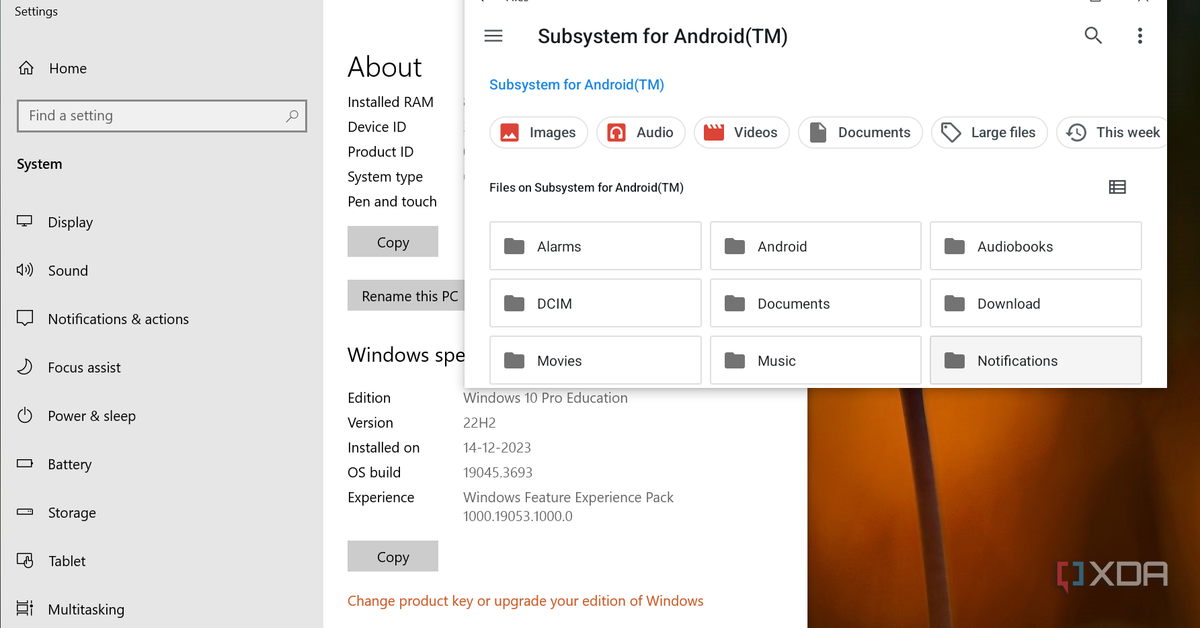This screenshot has height=628, width=1200.
Task: Open Display settings in the sidebar
Action: pyautogui.click(x=70, y=222)
